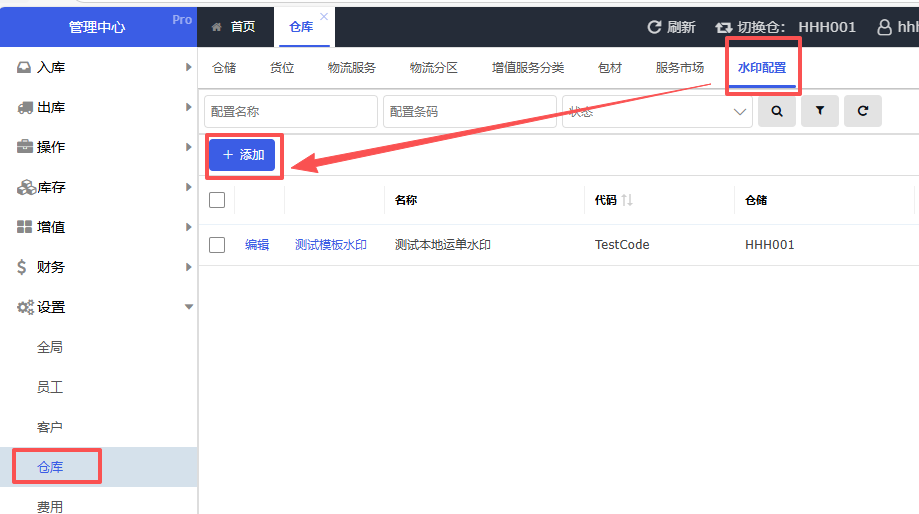Click the user account icon

884,27
